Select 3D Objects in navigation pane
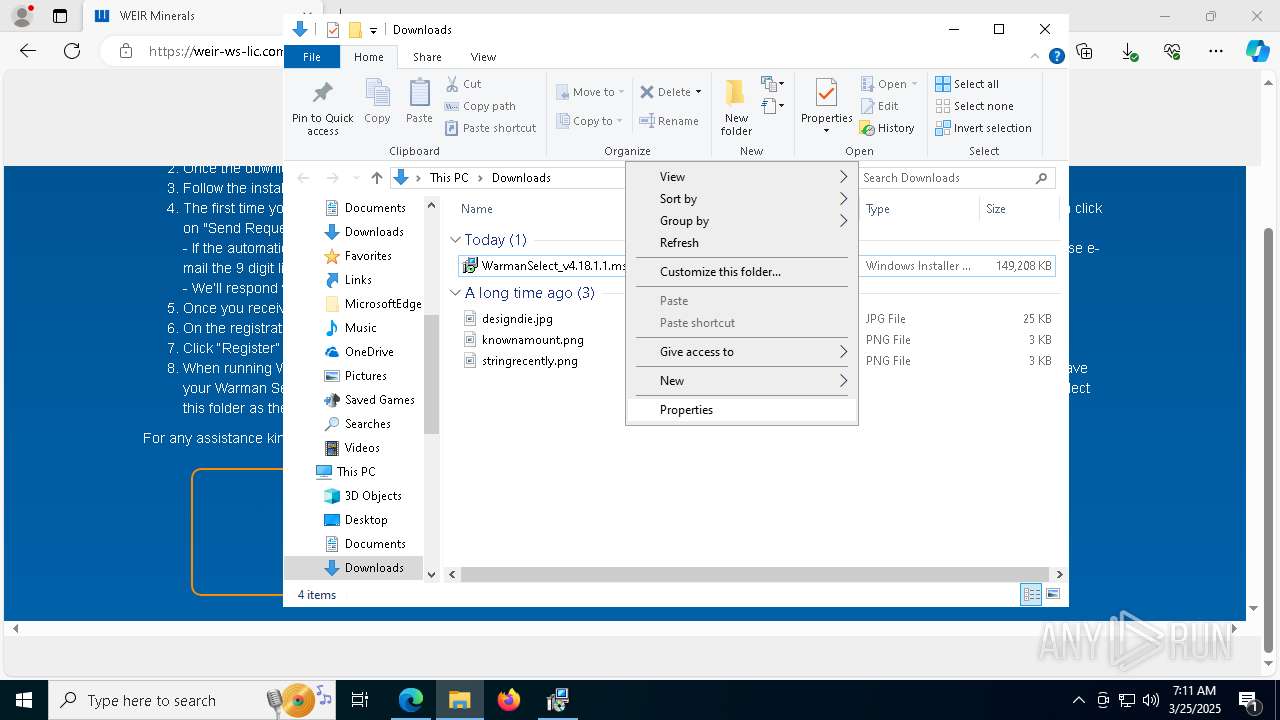Image resolution: width=1280 pixels, height=720 pixels. (x=373, y=496)
